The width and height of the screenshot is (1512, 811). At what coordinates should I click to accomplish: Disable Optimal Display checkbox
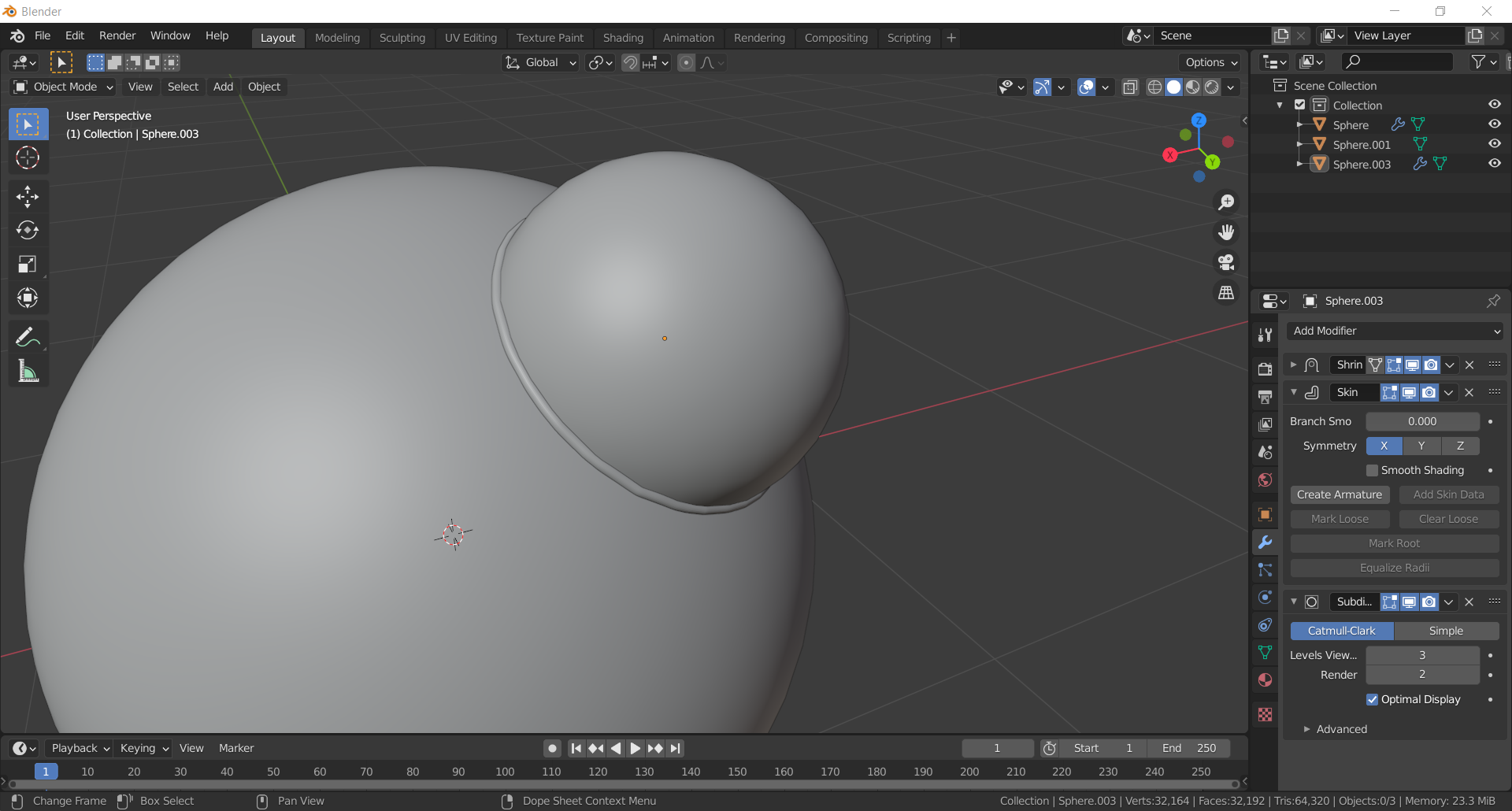pyautogui.click(x=1373, y=699)
